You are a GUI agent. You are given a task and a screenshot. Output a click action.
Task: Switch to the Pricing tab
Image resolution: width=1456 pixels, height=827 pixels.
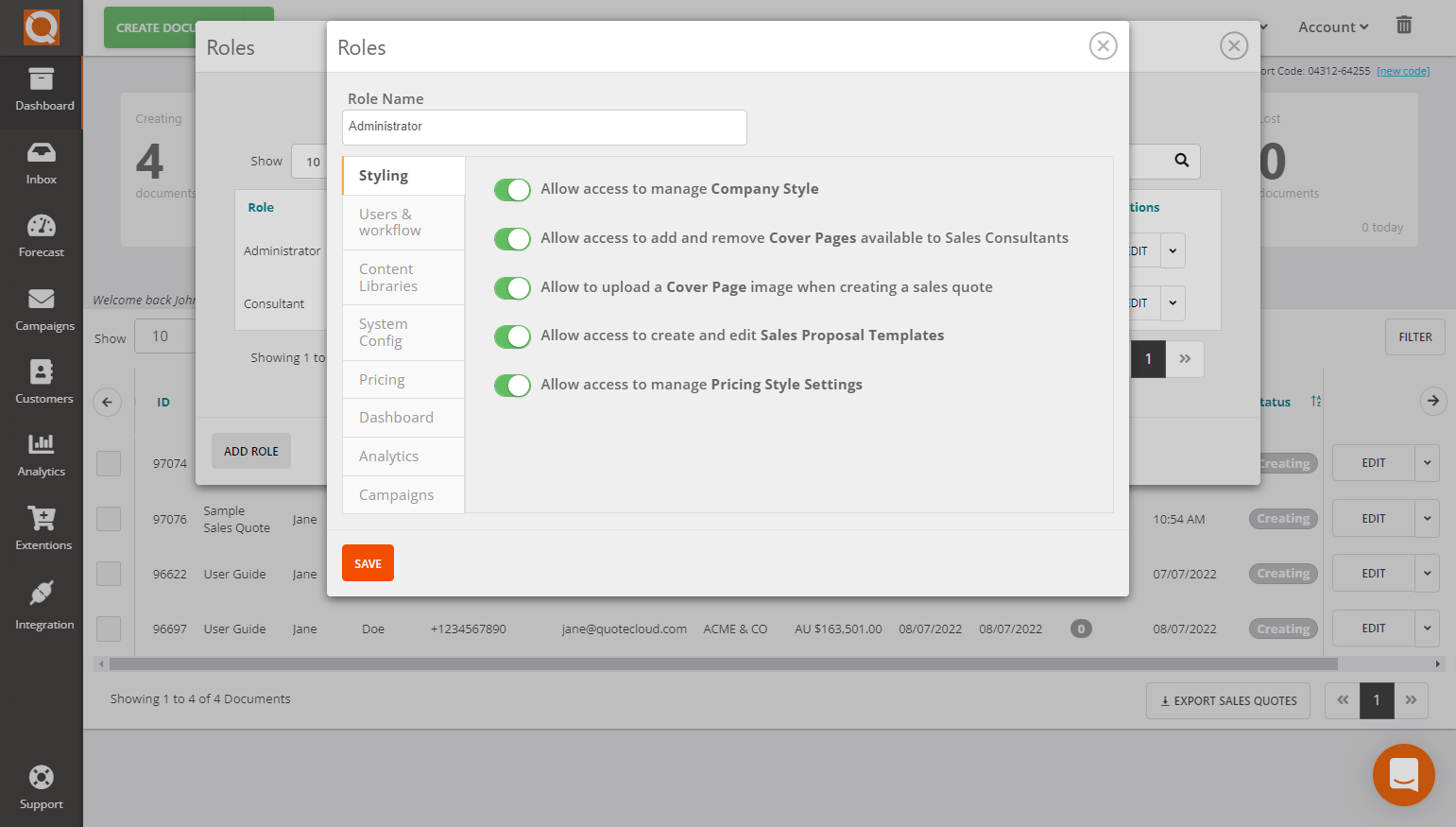381,379
